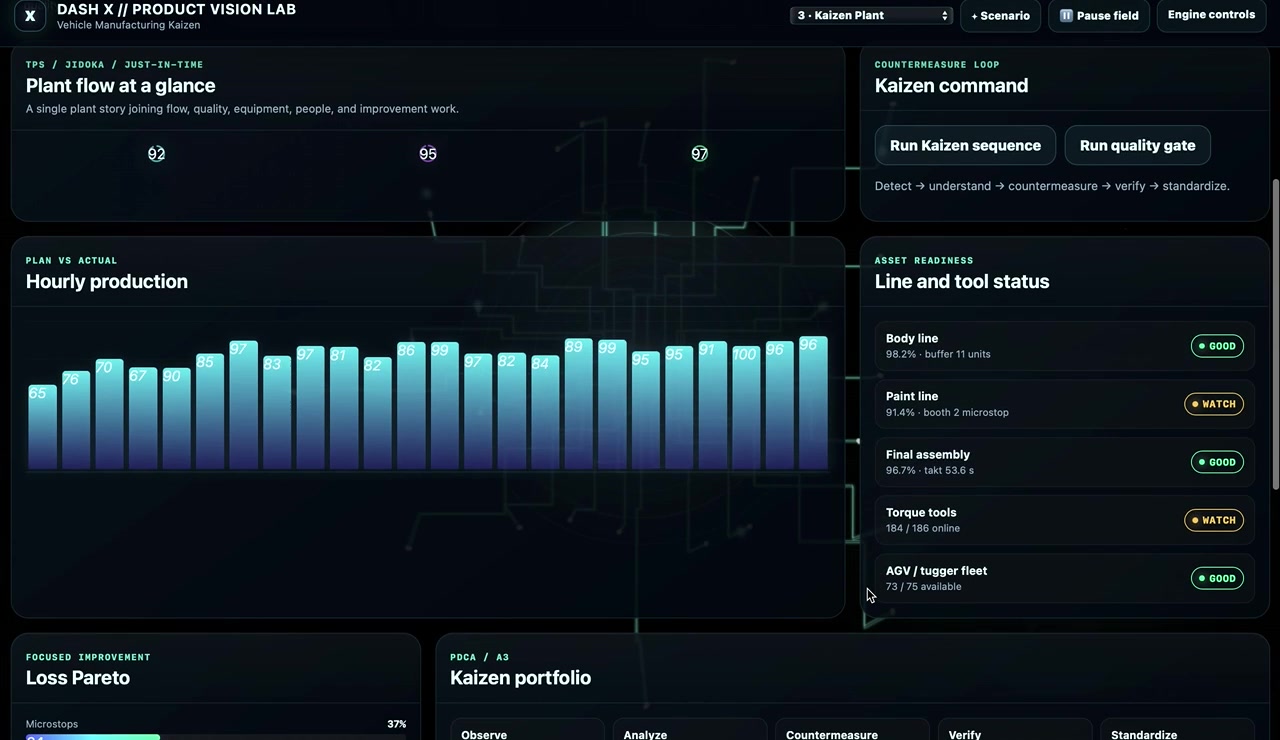
Task: Select the 92 flow node marker
Action: [156, 154]
